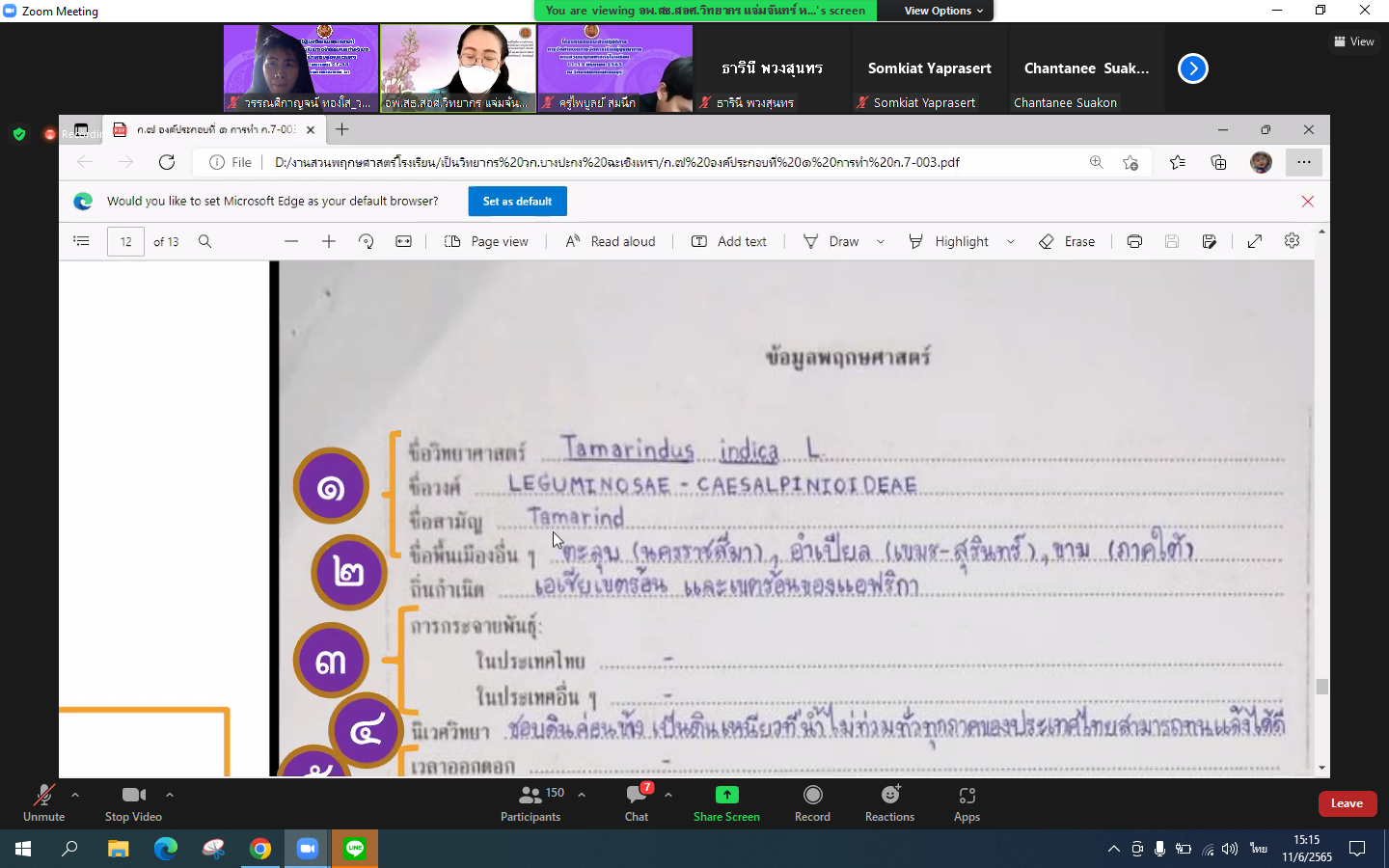Expand video options arrow next to Stop Video
Screen dimensions: 1389x868
[170, 795]
